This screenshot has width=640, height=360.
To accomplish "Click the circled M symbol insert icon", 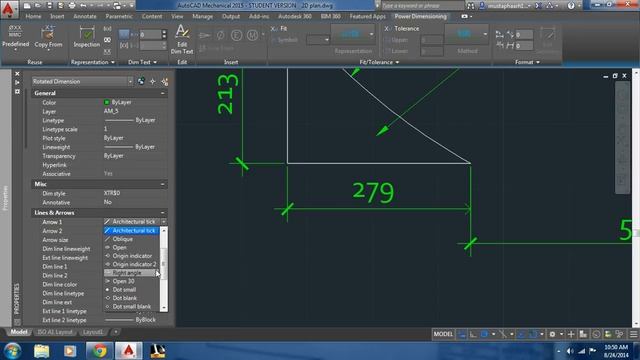I will pyautogui.click(x=252, y=36).
